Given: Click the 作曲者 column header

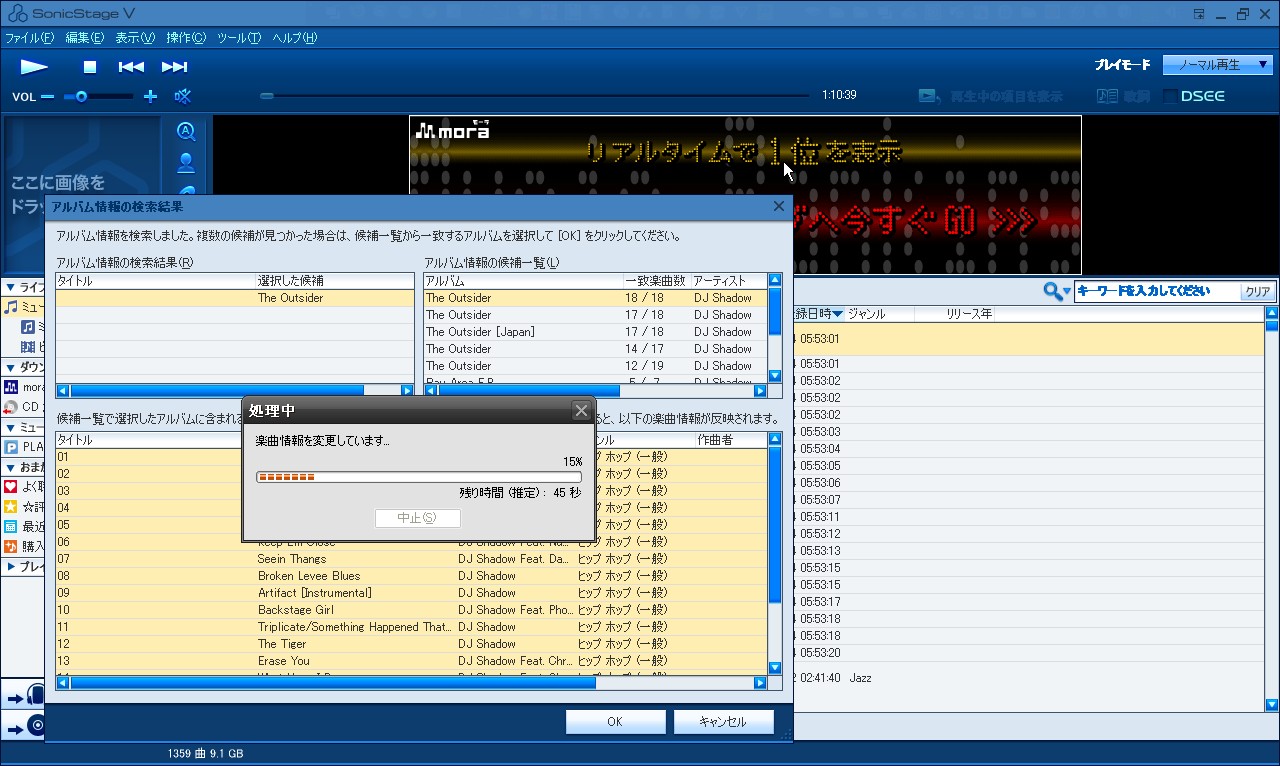Looking at the screenshot, I should [731, 440].
